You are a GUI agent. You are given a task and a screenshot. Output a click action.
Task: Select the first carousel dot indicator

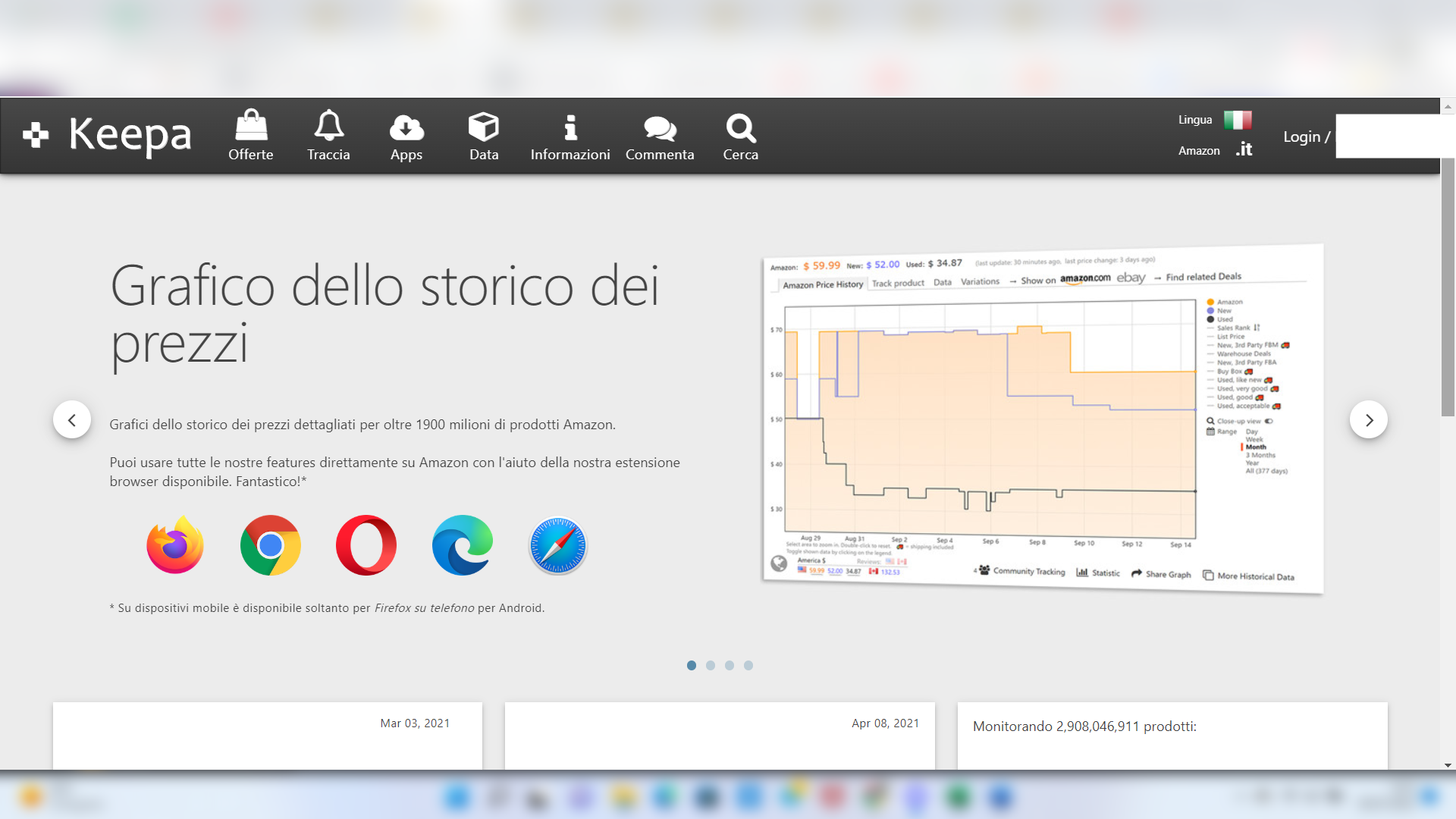[692, 665]
